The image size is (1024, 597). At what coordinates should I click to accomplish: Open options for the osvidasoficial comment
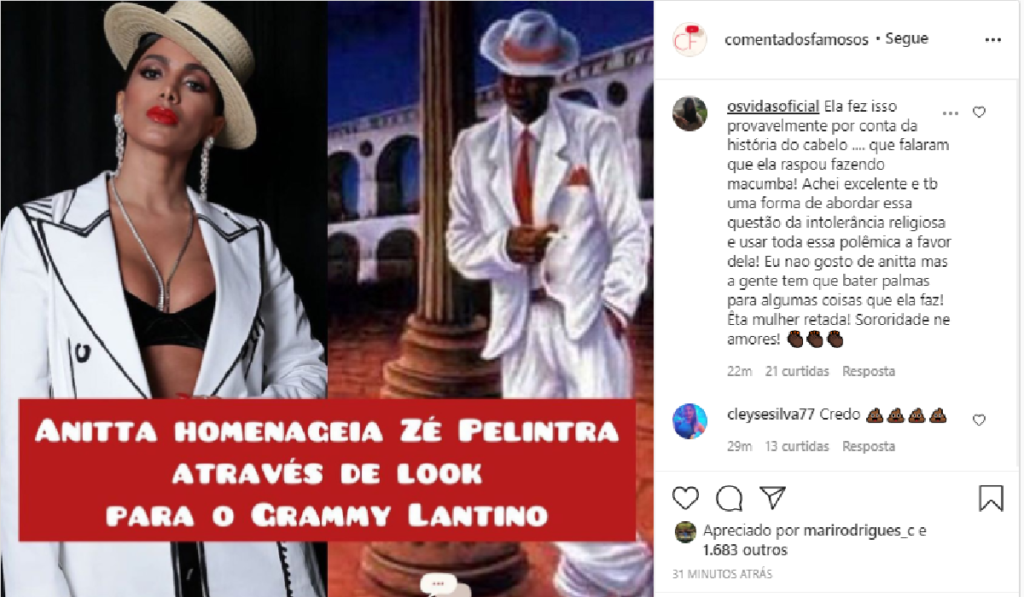coord(950,114)
